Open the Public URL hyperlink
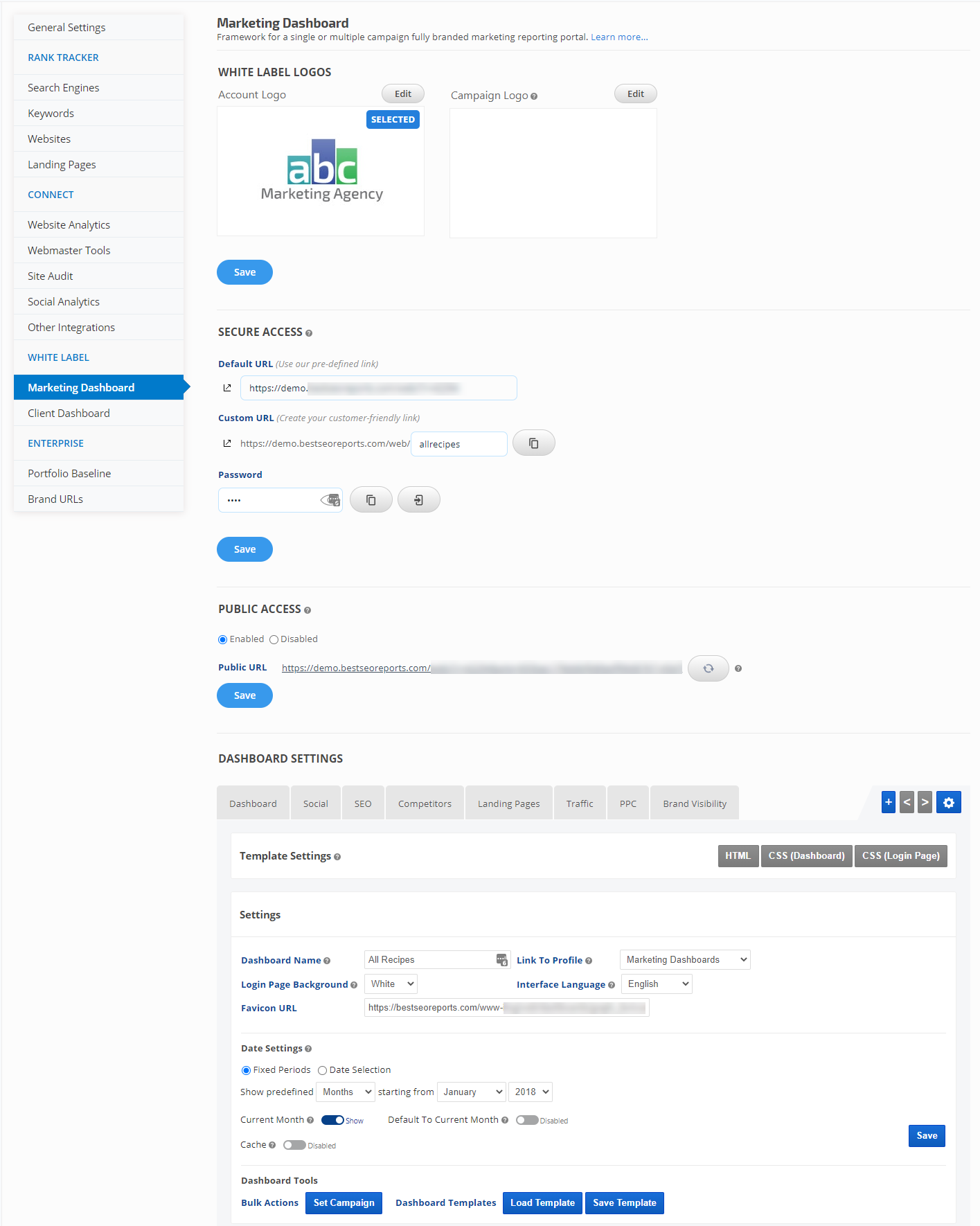 click(482, 668)
